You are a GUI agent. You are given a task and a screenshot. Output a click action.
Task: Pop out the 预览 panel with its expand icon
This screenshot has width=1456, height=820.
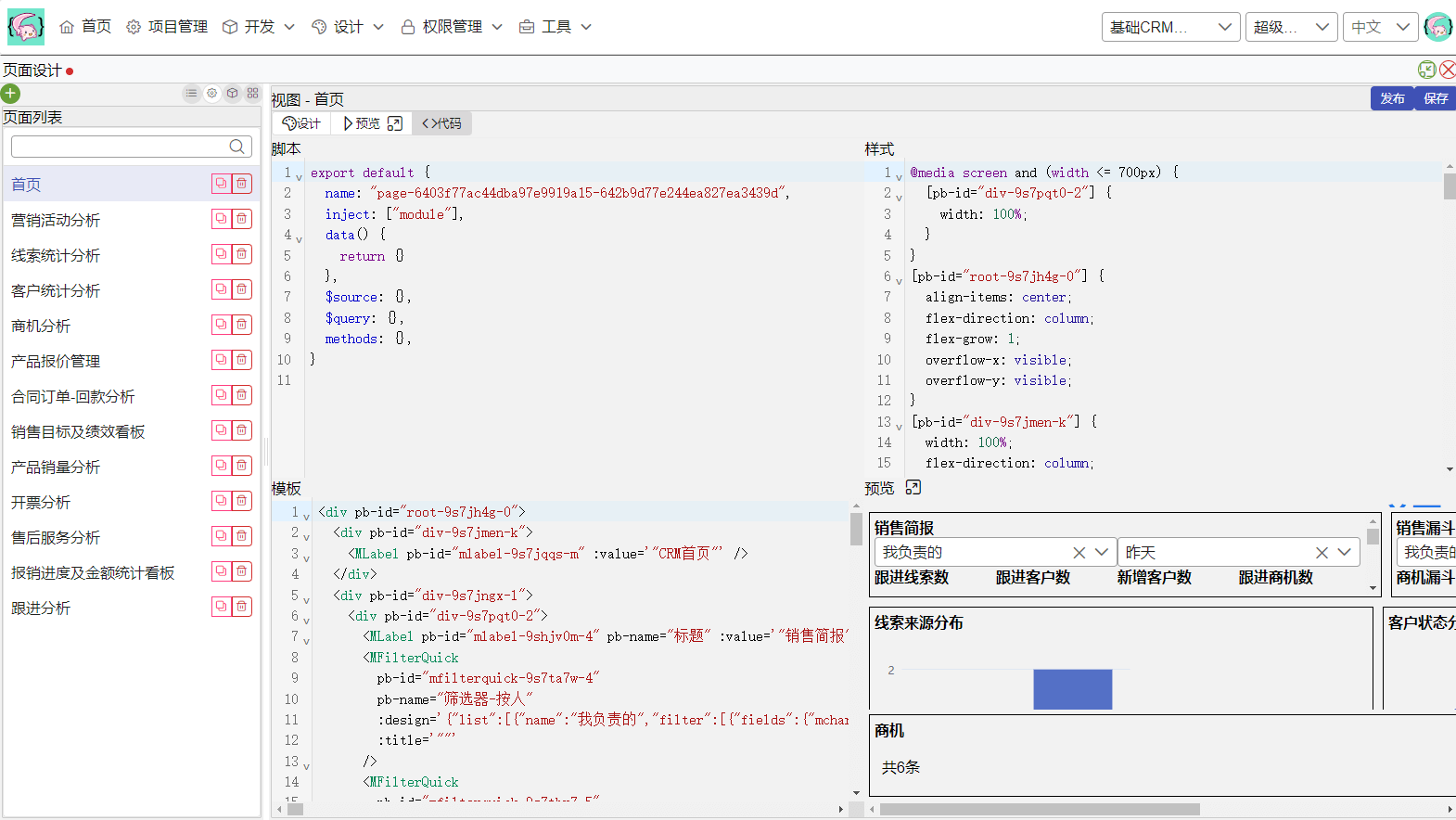913,488
